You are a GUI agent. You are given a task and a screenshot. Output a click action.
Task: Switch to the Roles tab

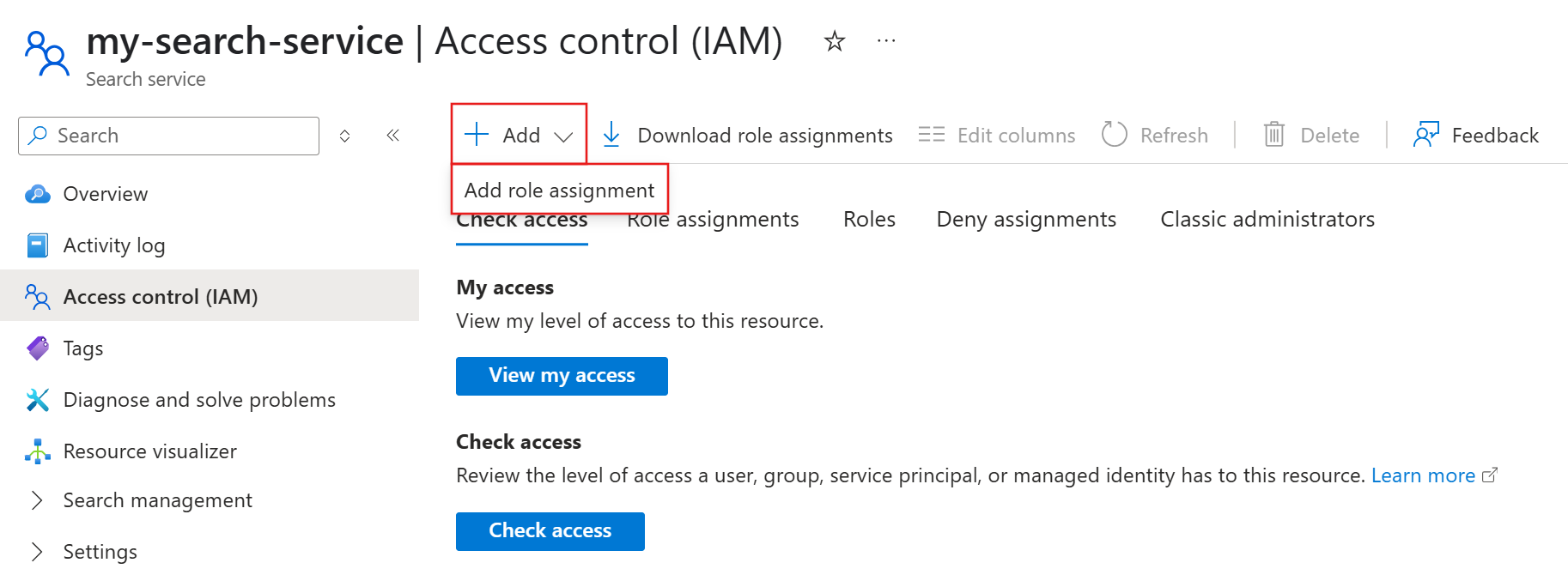(x=869, y=220)
